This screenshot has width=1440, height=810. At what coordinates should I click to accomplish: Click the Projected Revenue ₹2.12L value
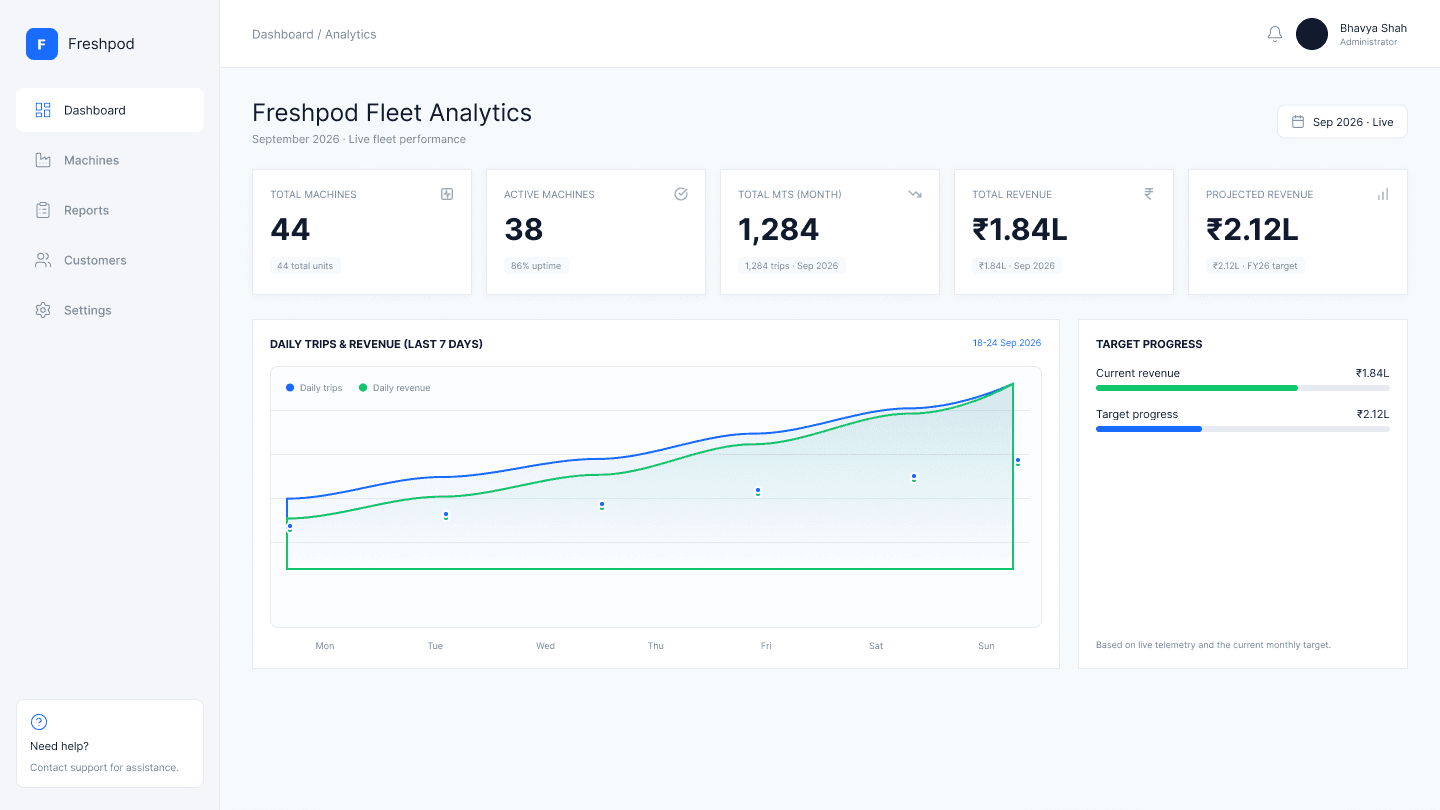(1252, 230)
